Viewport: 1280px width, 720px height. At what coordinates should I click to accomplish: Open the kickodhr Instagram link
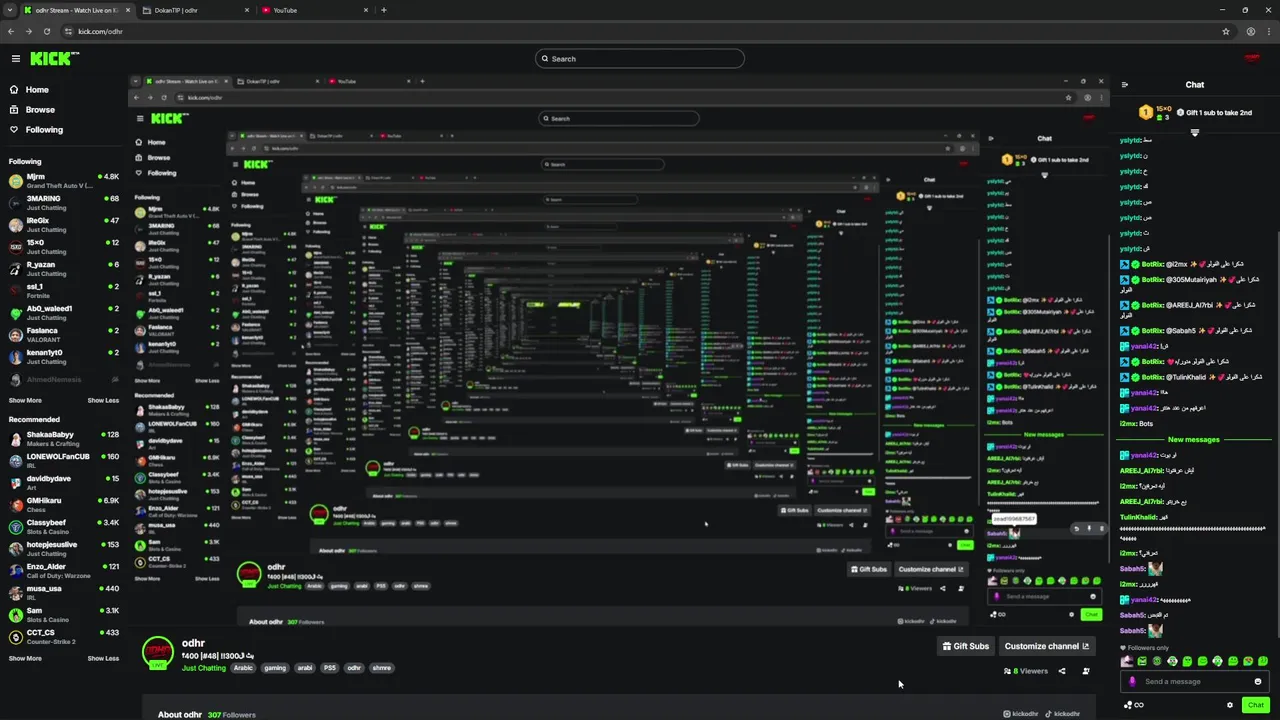point(1021,714)
